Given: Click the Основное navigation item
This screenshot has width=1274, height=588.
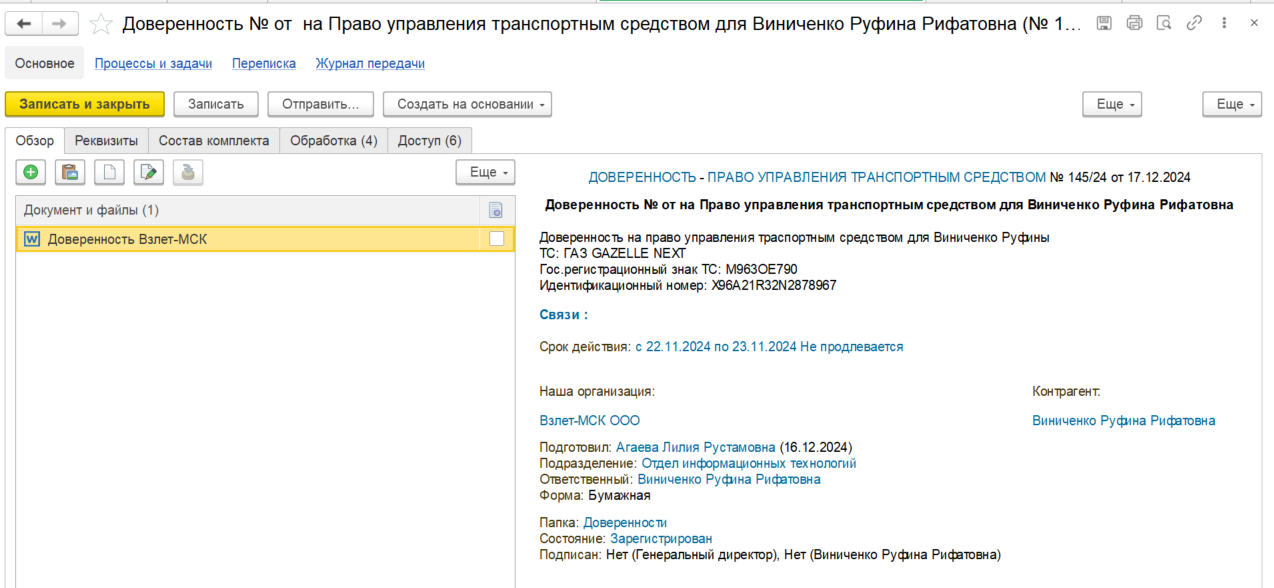Looking at the screenshot, I should (45, 63).
